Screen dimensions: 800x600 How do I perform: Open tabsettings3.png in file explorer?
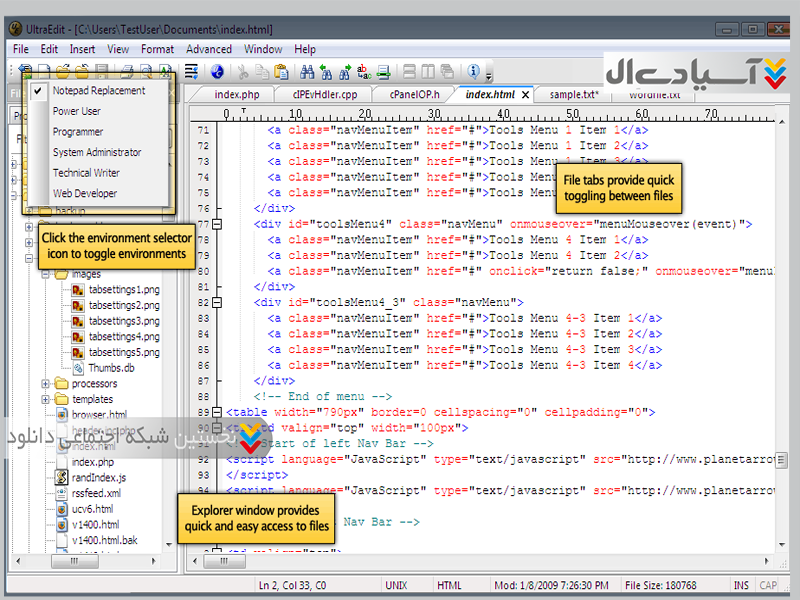[123, 321]
